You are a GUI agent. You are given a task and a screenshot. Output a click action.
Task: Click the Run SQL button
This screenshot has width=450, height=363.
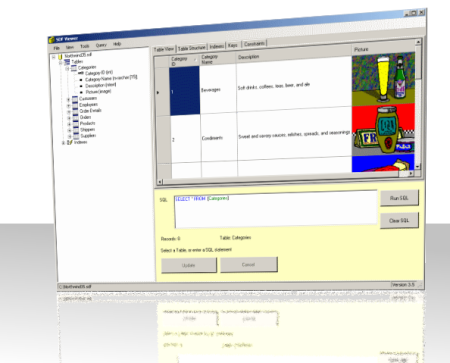pos(399,198)
